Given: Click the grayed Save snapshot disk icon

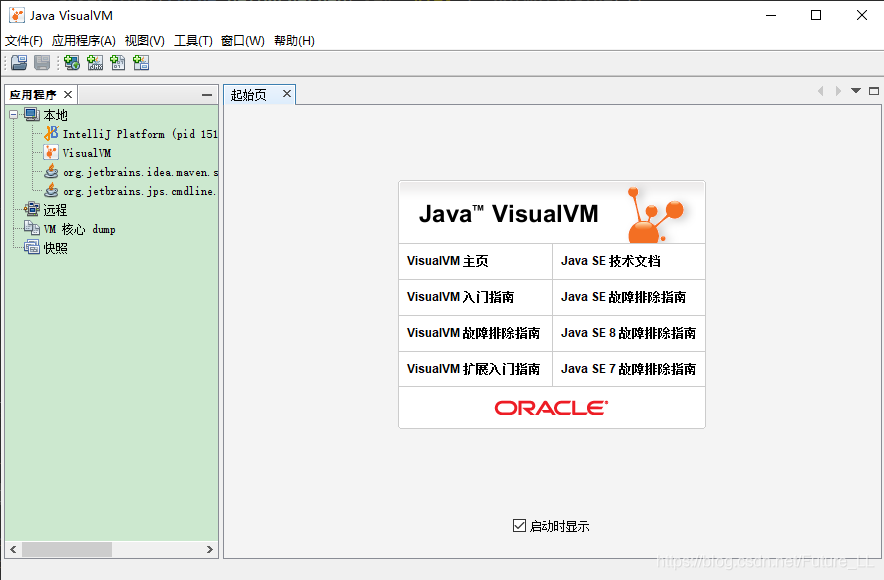Looking at the screenshot, I should (42, 63).
